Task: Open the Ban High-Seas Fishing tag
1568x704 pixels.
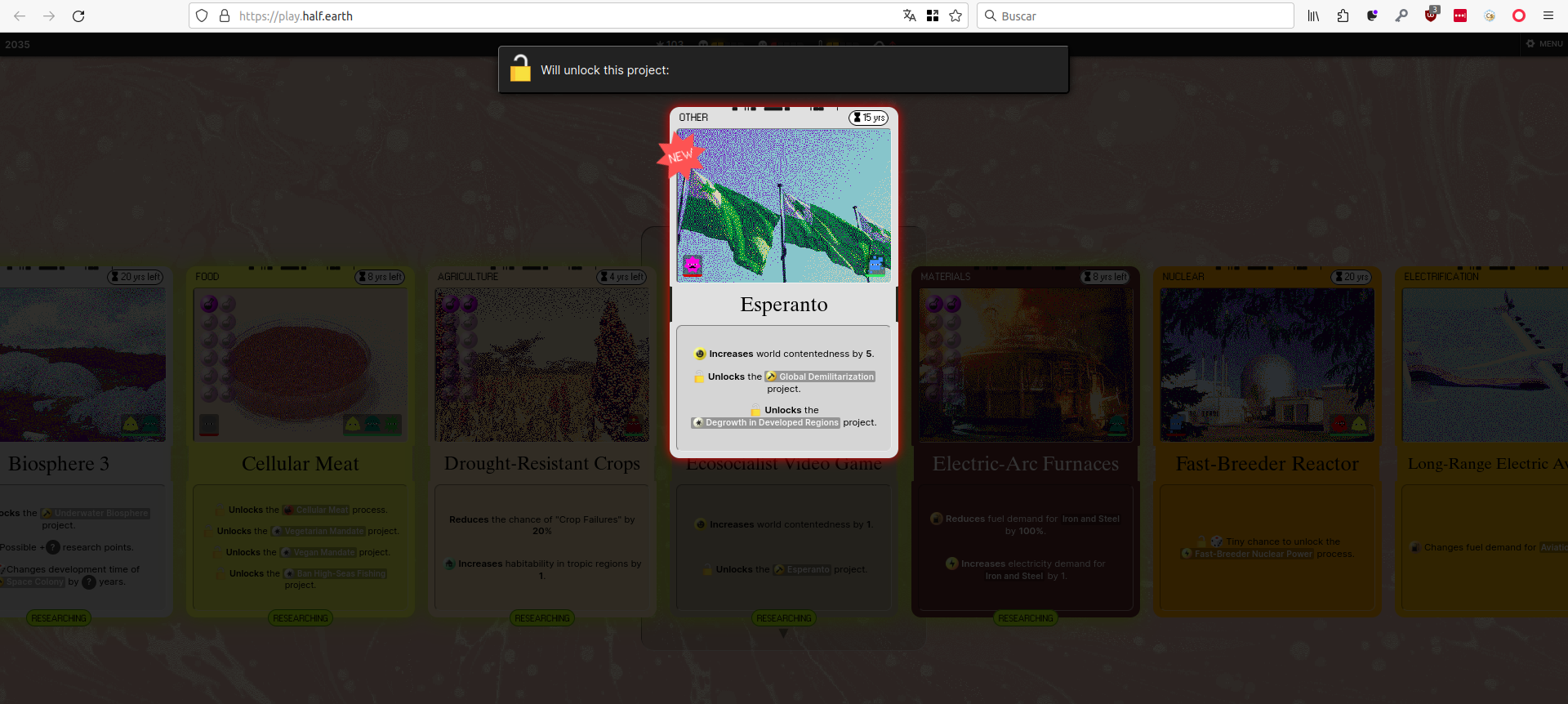Action: 335,573
